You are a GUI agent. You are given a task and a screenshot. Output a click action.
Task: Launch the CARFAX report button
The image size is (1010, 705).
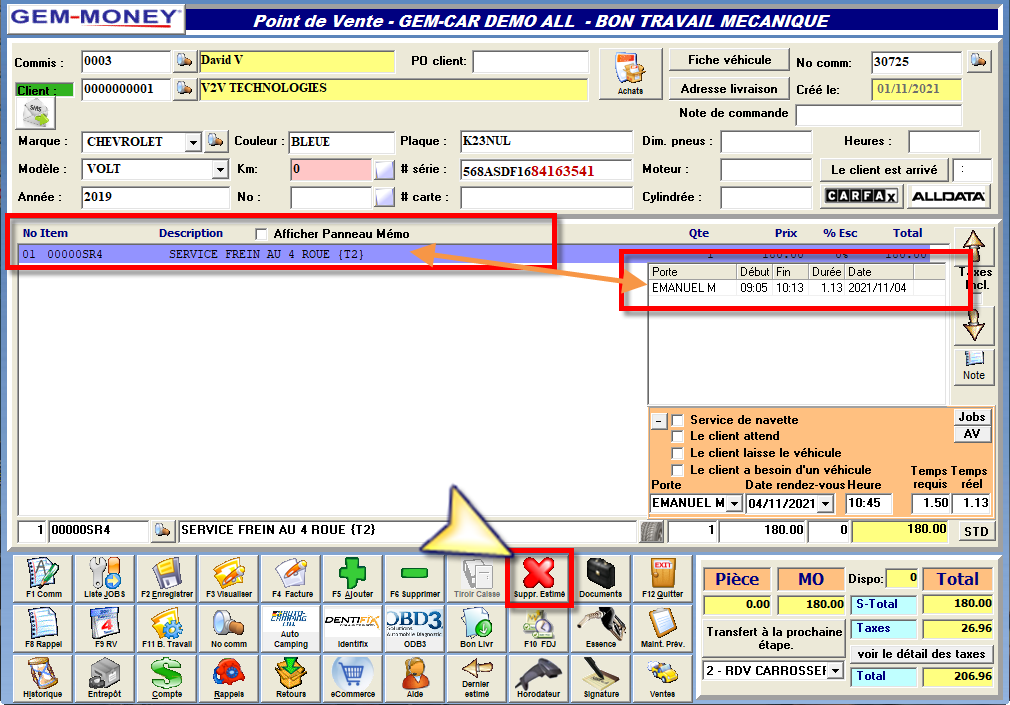861,196
